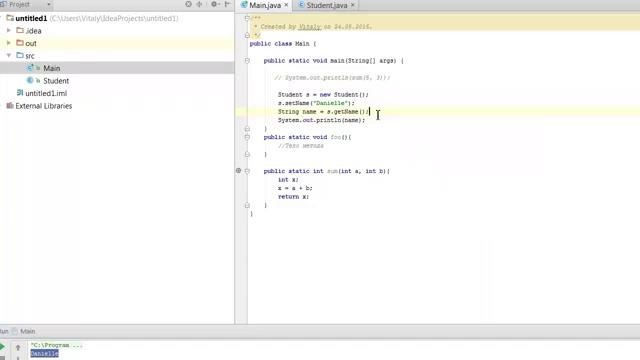Select the untitled1 project root

click(x=31, y=18)
